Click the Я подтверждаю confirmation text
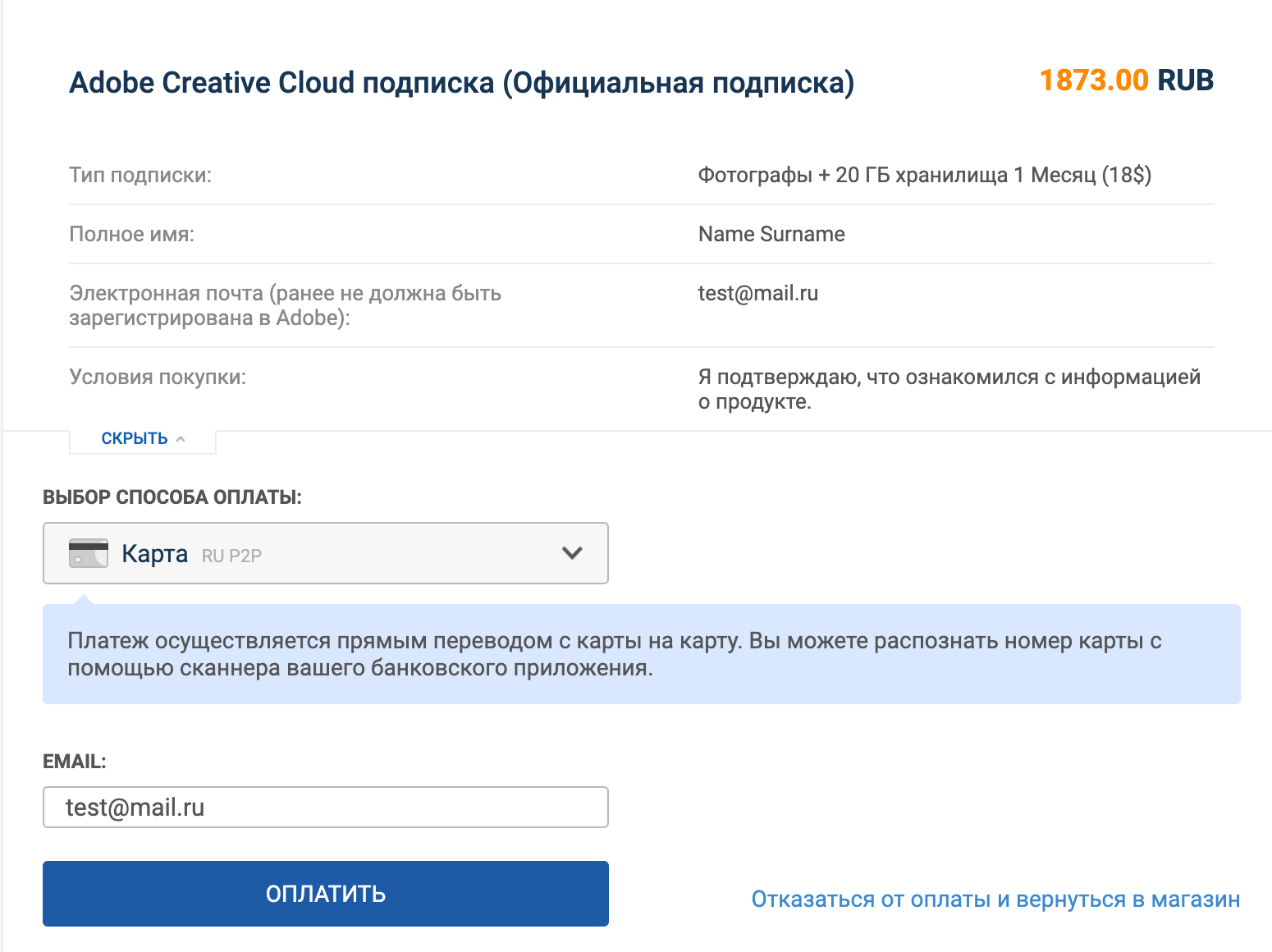 pyautogui.click(x=949, y=389)
